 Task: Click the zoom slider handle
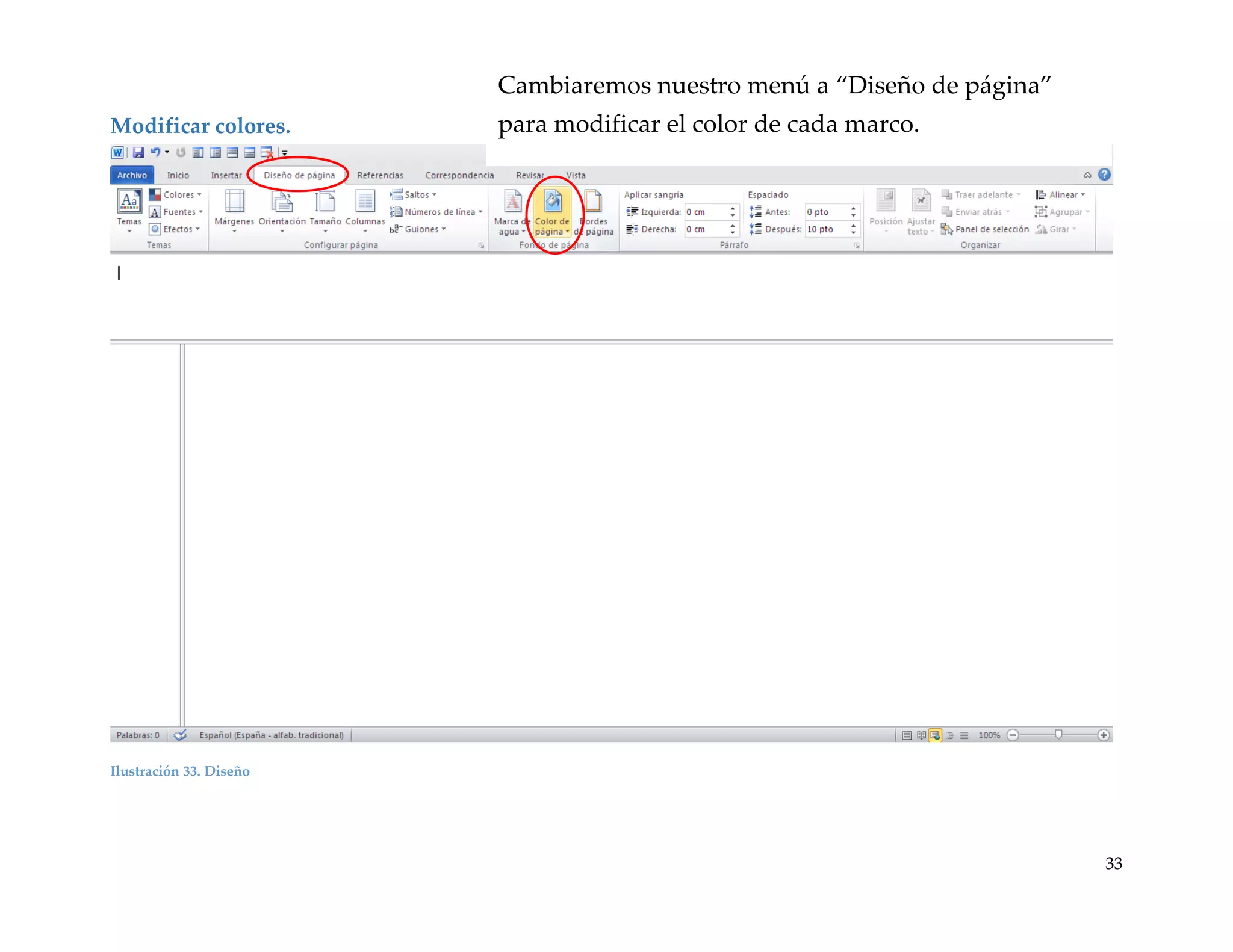pos(1058,734)
